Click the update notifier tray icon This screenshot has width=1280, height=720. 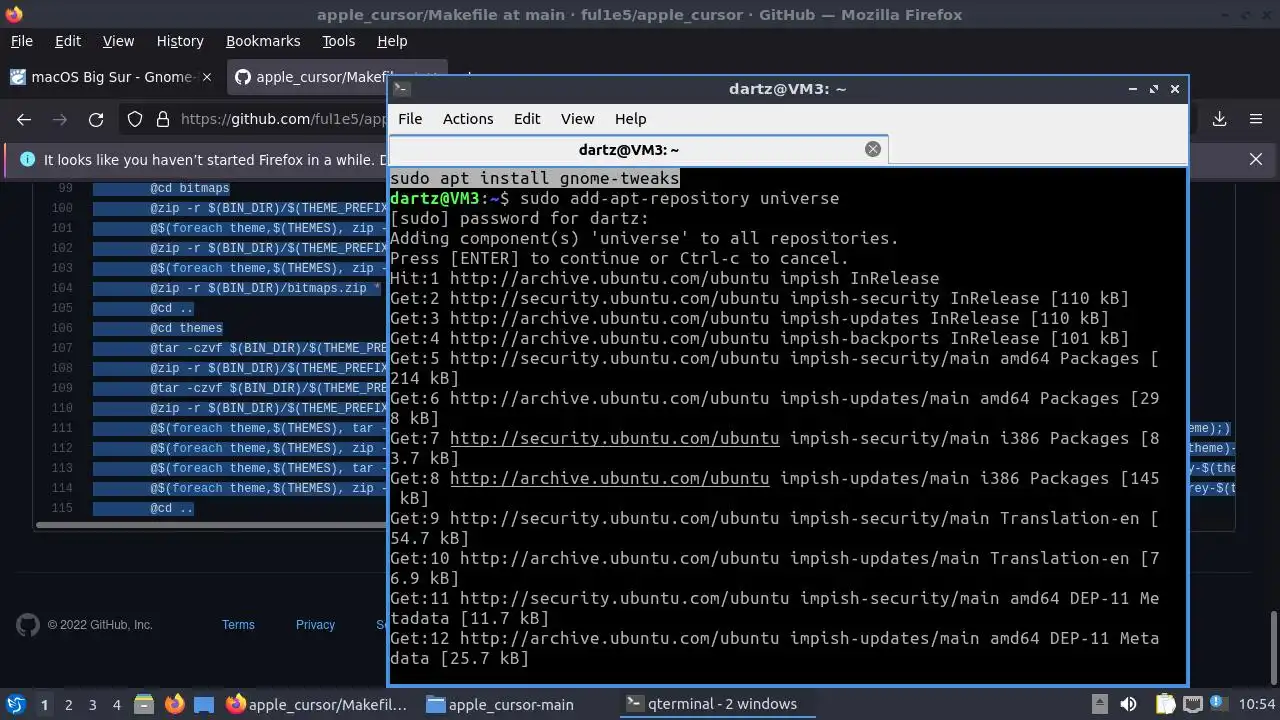click(x=1220, y=704)
